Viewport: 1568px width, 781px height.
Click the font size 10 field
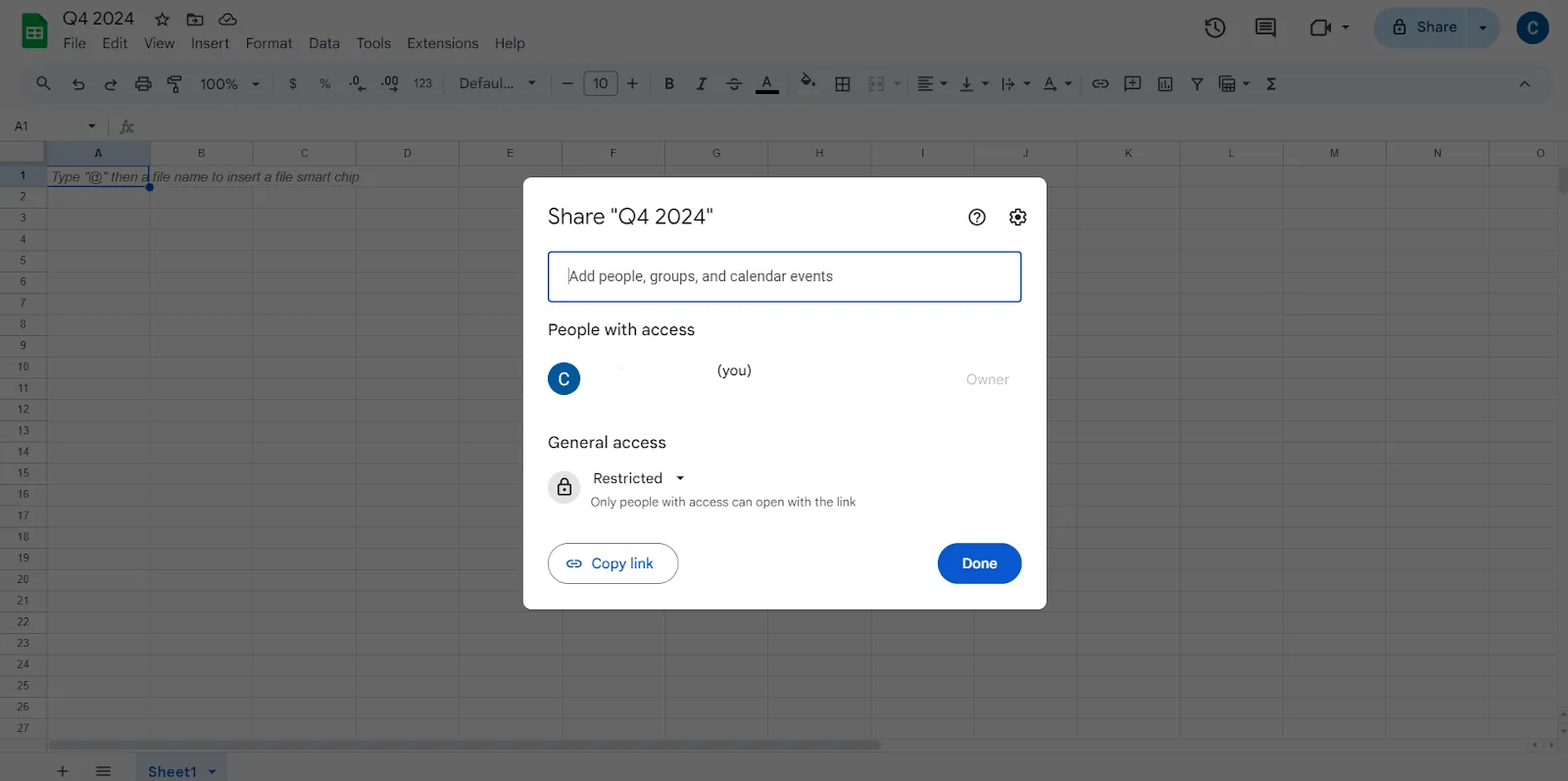pyautogui.click(x=601, y=83)
